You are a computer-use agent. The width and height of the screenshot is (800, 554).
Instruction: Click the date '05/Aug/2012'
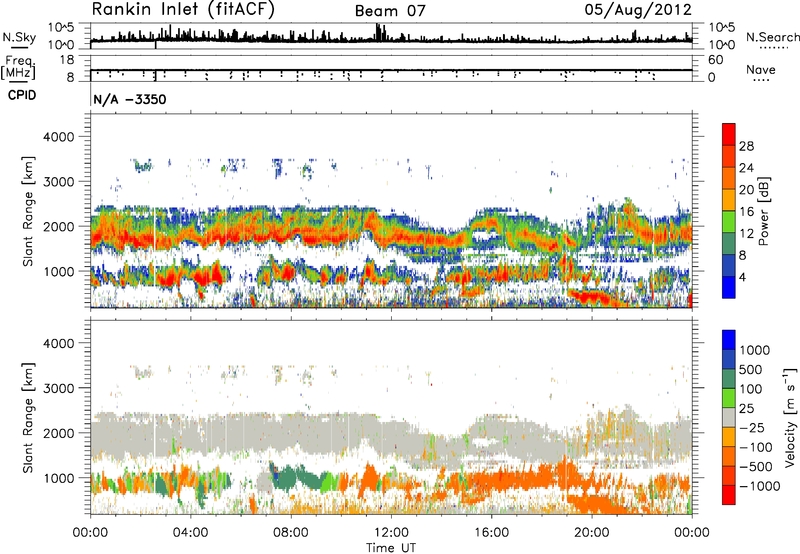point(638,10)
